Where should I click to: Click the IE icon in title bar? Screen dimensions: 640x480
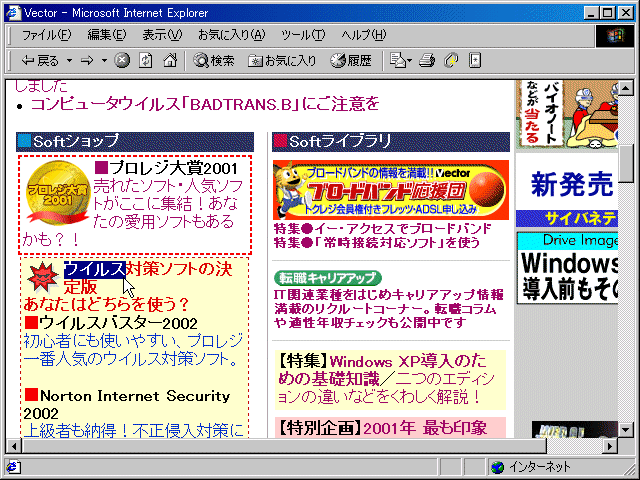point(13,13)
